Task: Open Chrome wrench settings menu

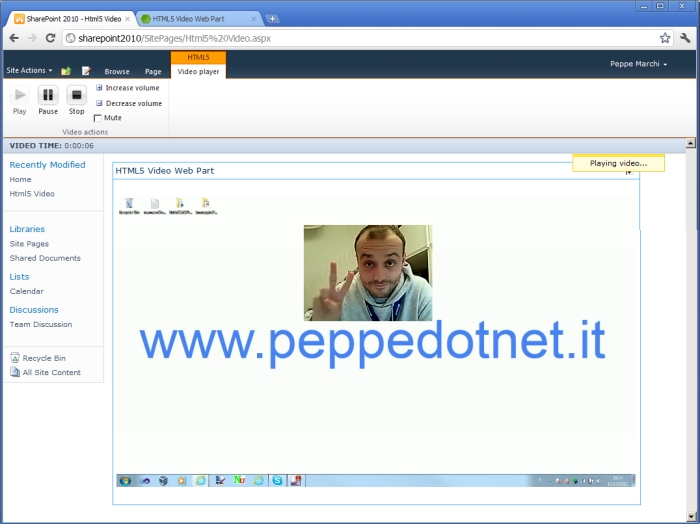Action: (685, 38)
